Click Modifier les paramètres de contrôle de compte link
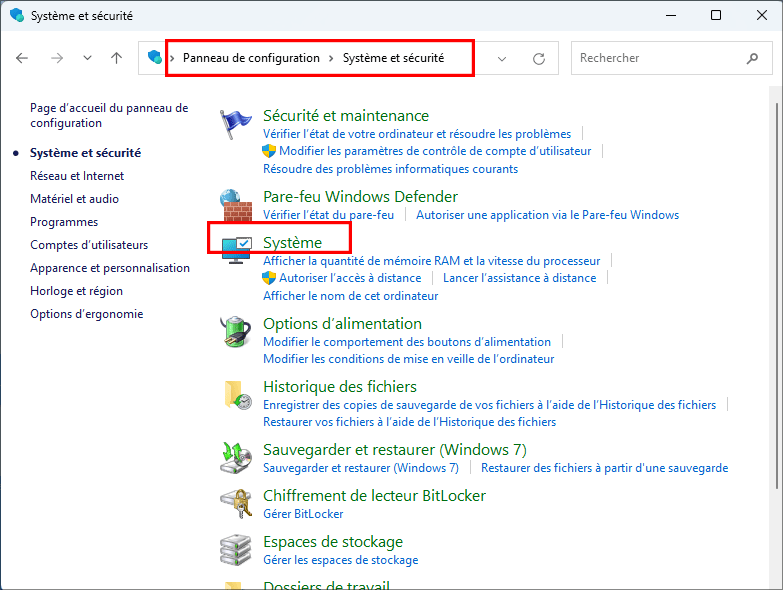This screenshot has width=783, height=590. click(435, 151)
